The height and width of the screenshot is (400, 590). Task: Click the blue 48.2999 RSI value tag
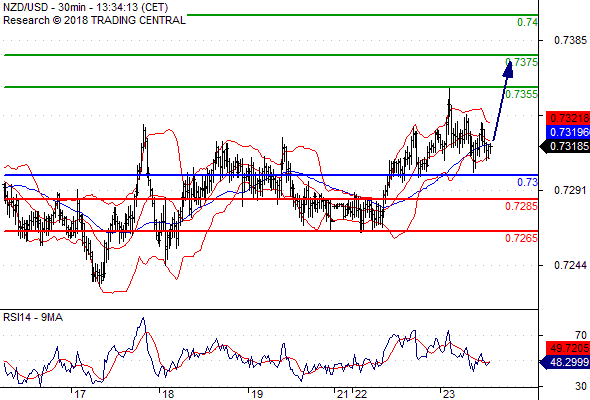tap(565, 362)
